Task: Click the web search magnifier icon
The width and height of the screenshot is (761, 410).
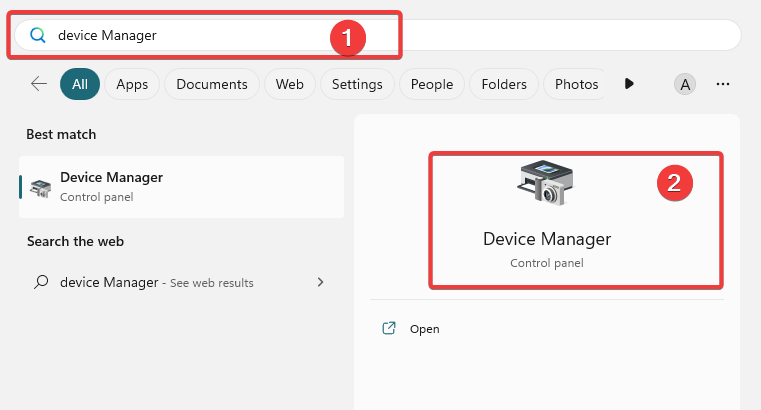Action: (41, 282)
